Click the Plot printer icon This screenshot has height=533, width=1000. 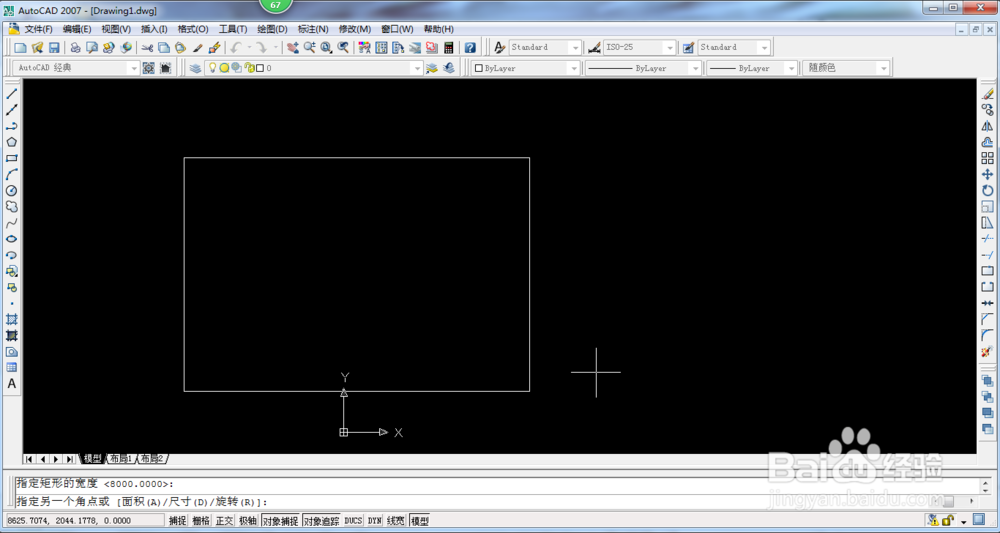point(75,47)
